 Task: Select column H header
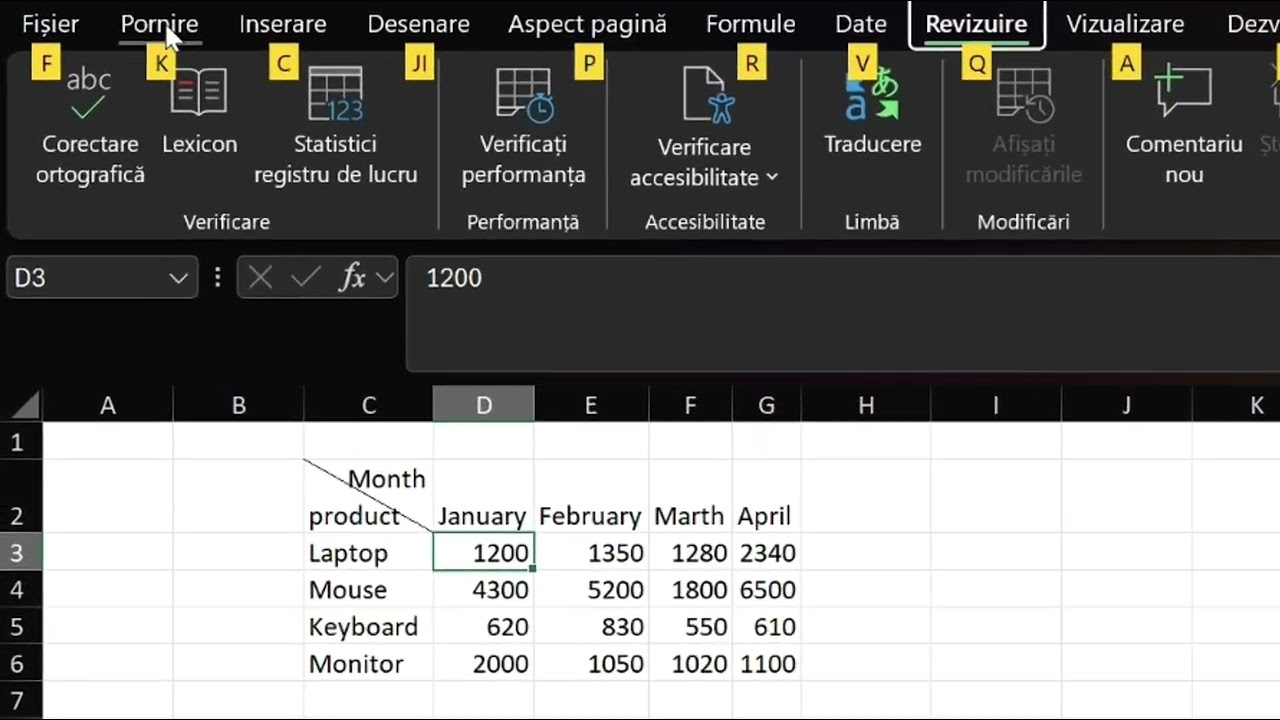(866, 405)
